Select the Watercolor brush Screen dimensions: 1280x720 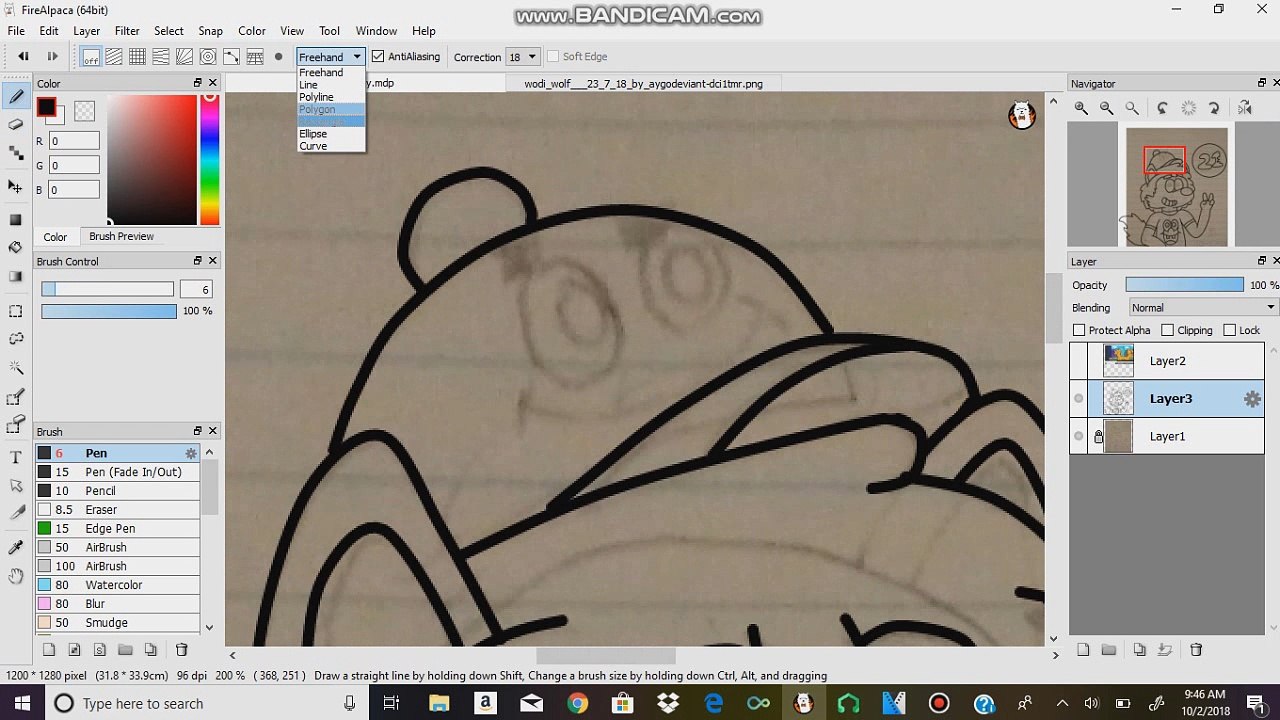[x=117, y=585]
